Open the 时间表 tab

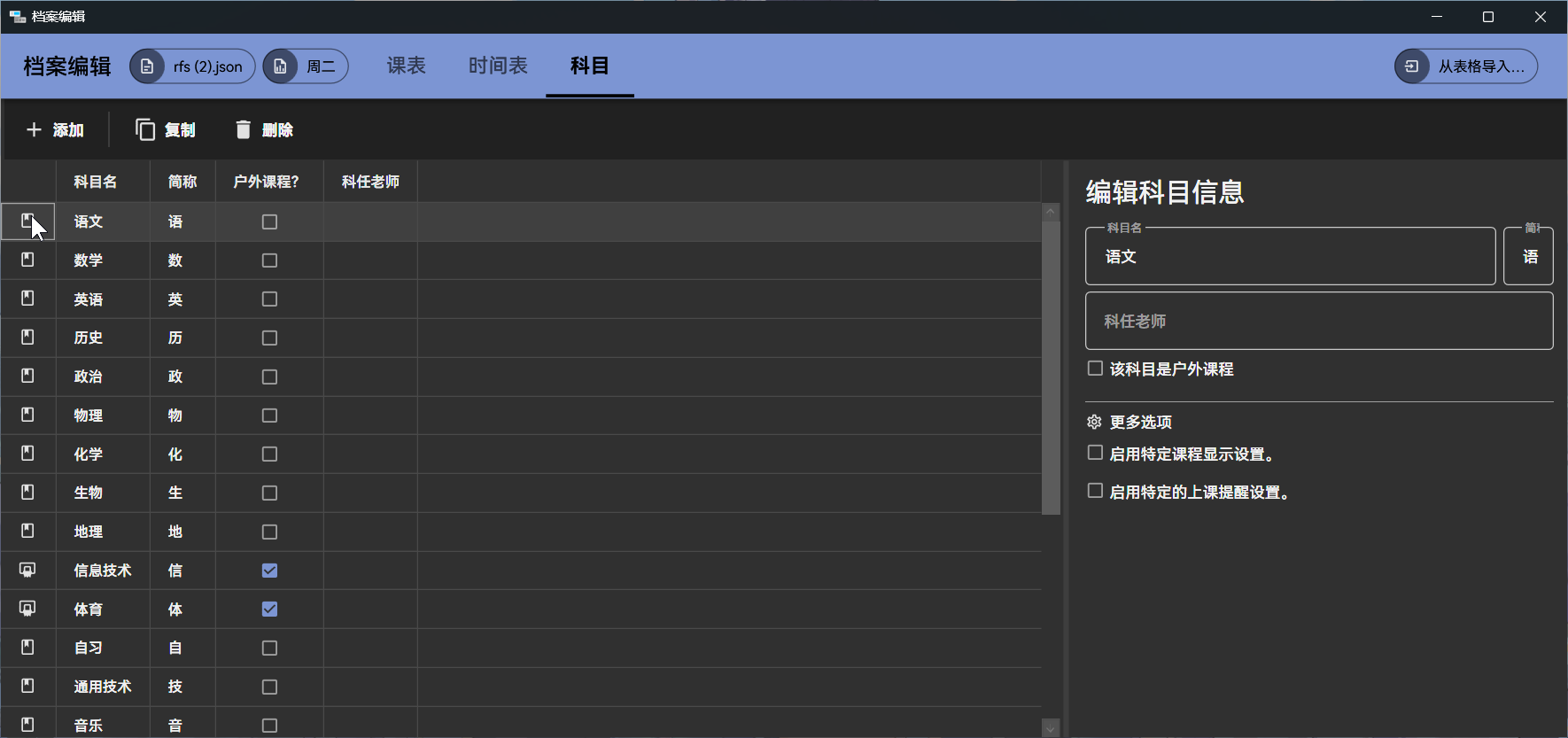tap(498, 66)
